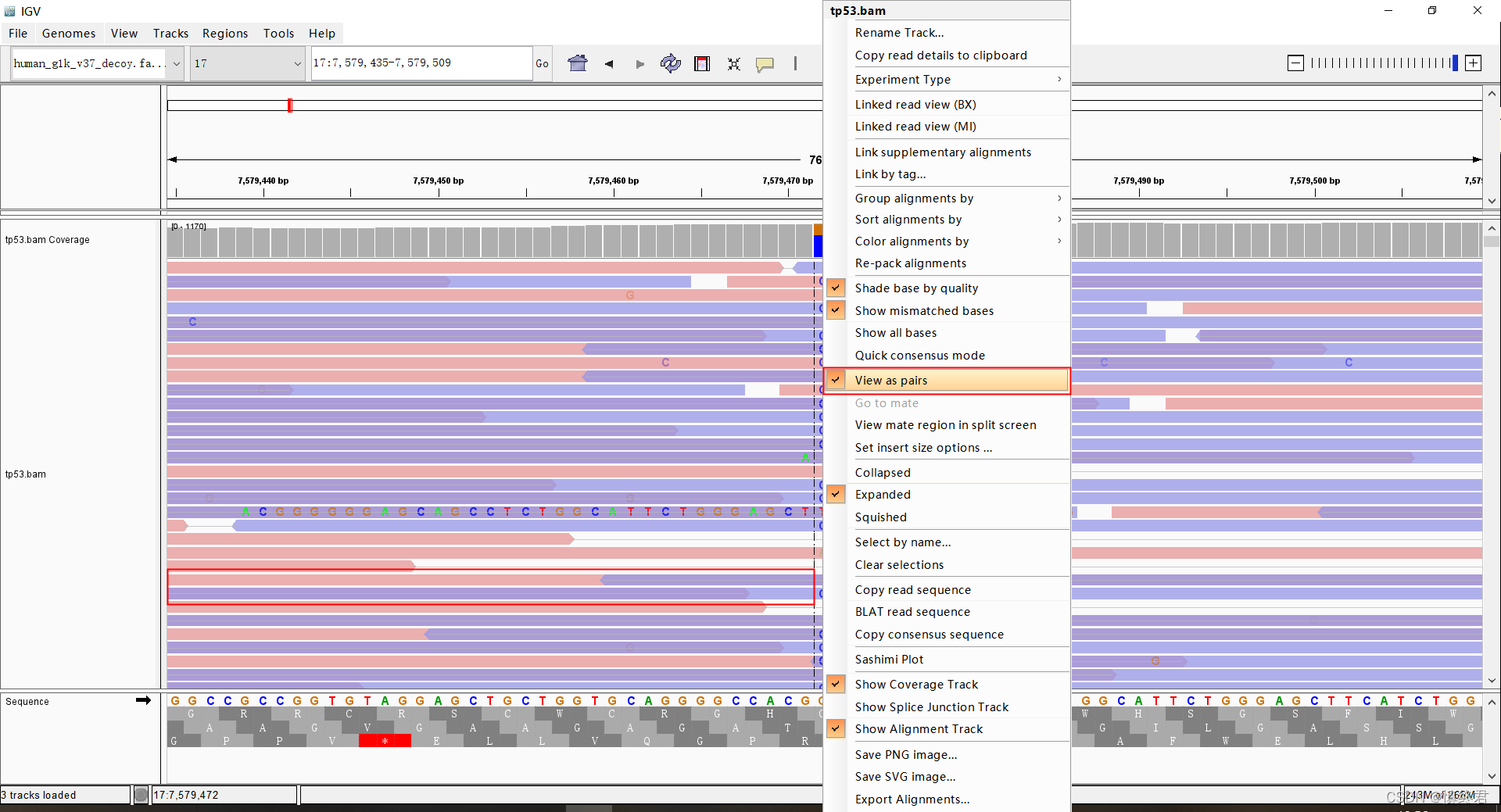Click the red chromosome ideogram position marker
Viewport: 1501px width, 812px height.
289,105
